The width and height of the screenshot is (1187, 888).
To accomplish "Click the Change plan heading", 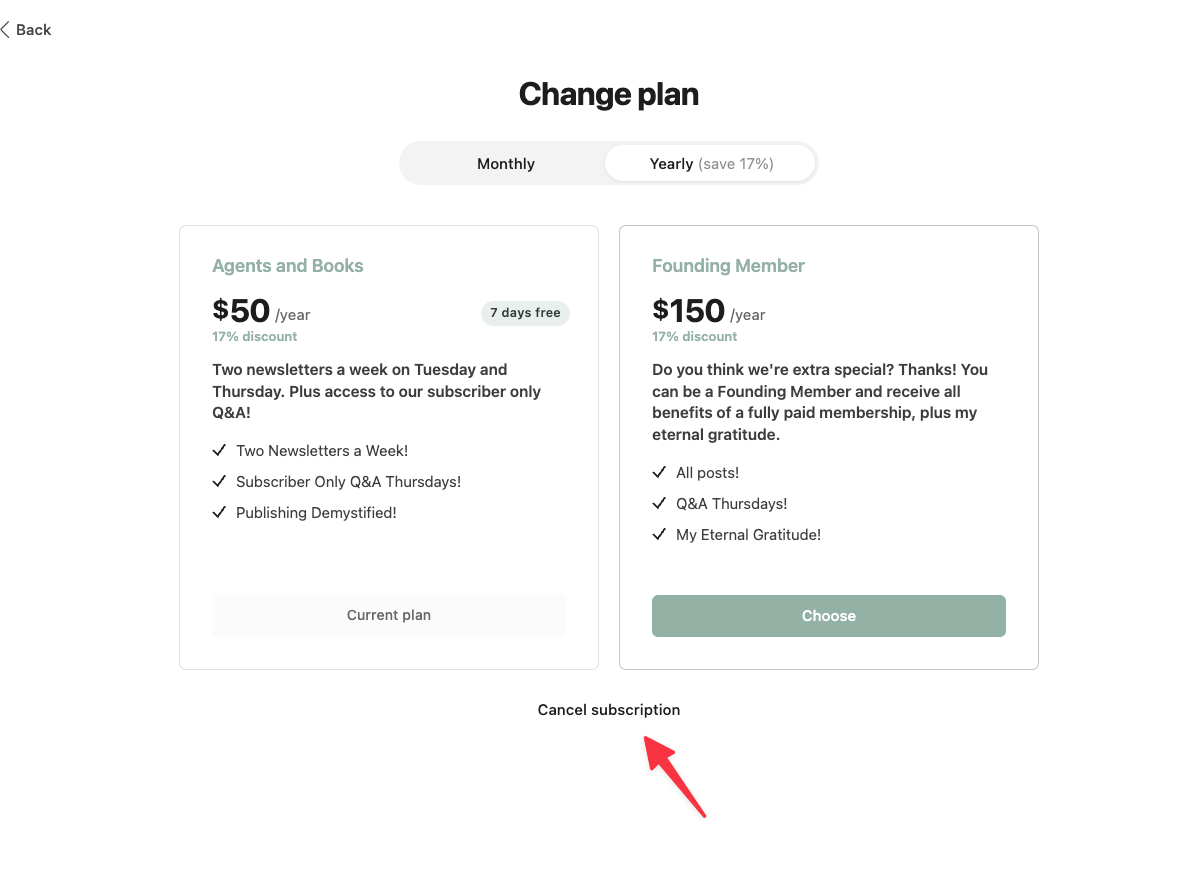I will pos(608,95).
